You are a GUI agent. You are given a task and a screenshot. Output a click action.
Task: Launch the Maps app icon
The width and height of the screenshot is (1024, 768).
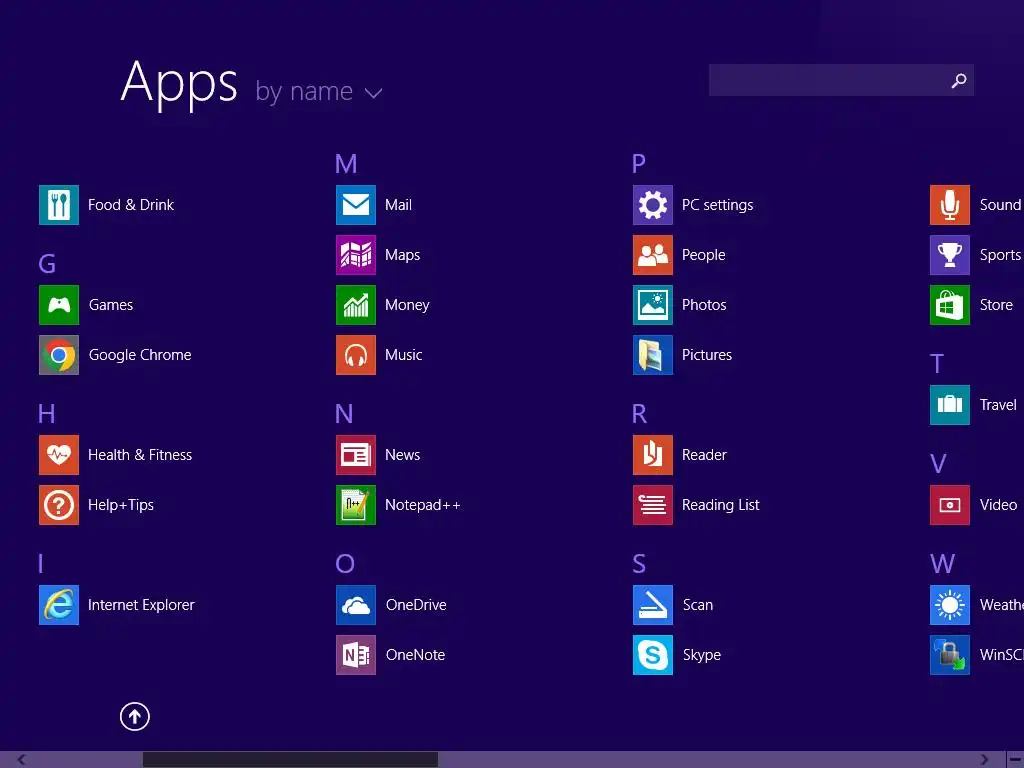pyautogui.click(x=356, y=255)
